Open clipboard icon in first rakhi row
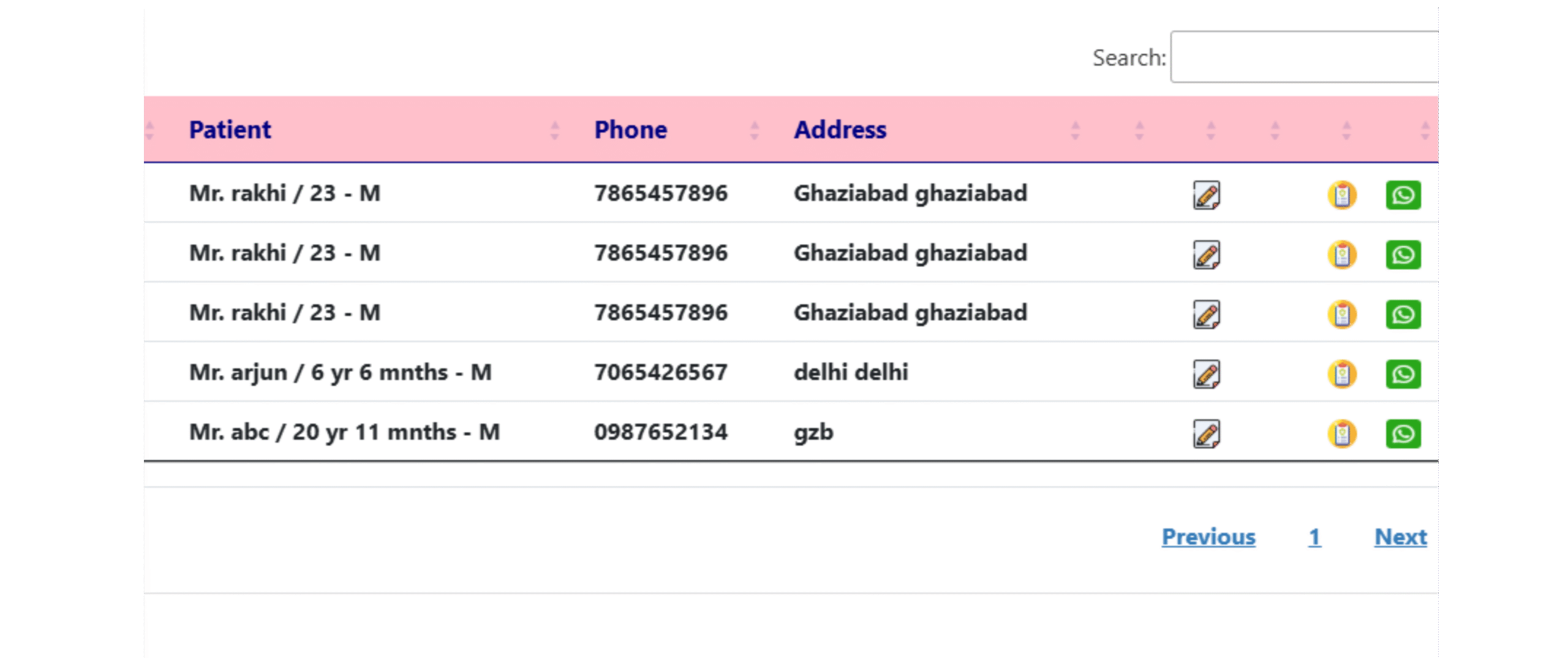The height and width of the screenshot is (658, 1568). [1341, 195]
